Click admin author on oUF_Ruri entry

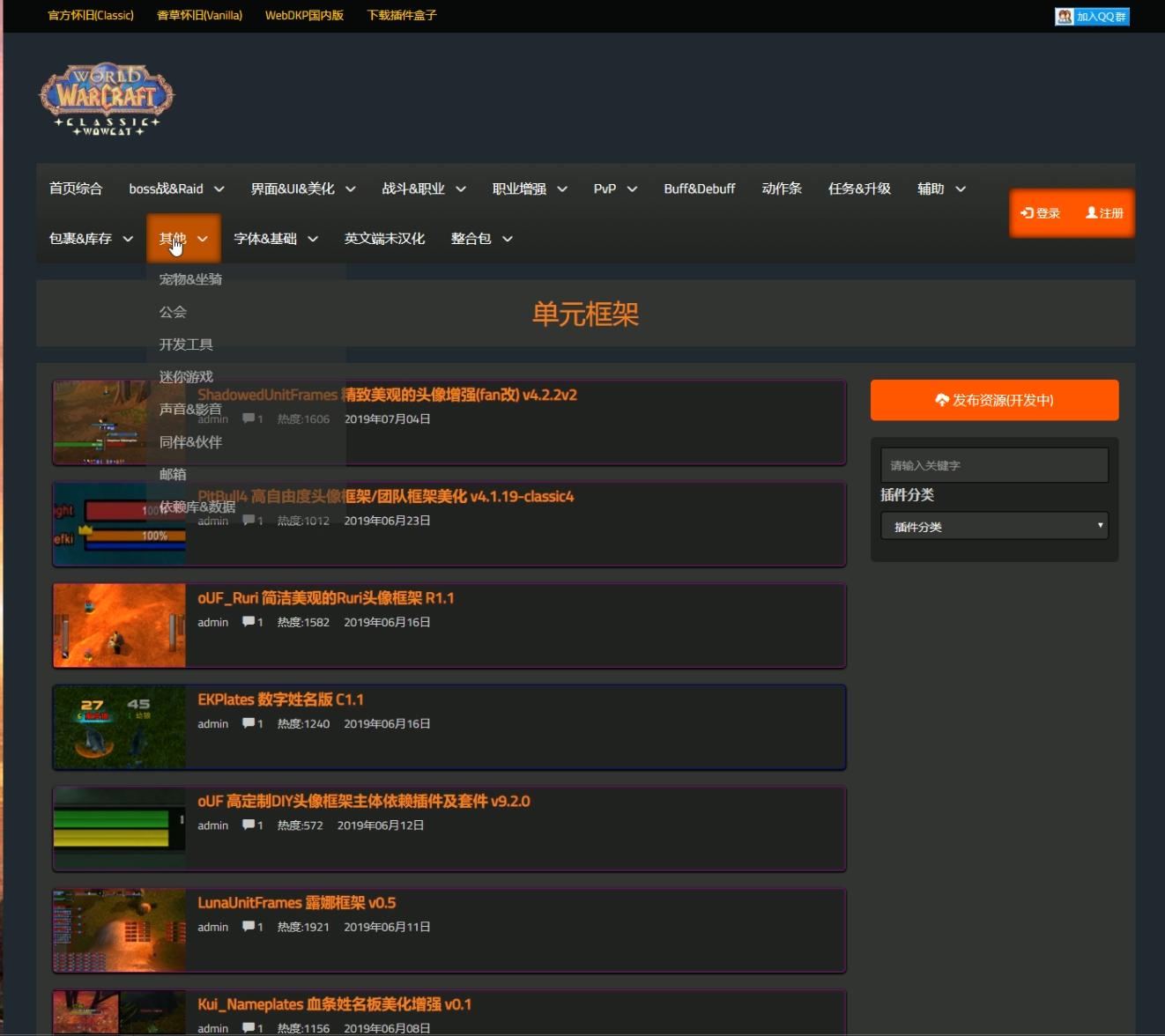coord(212,622)
